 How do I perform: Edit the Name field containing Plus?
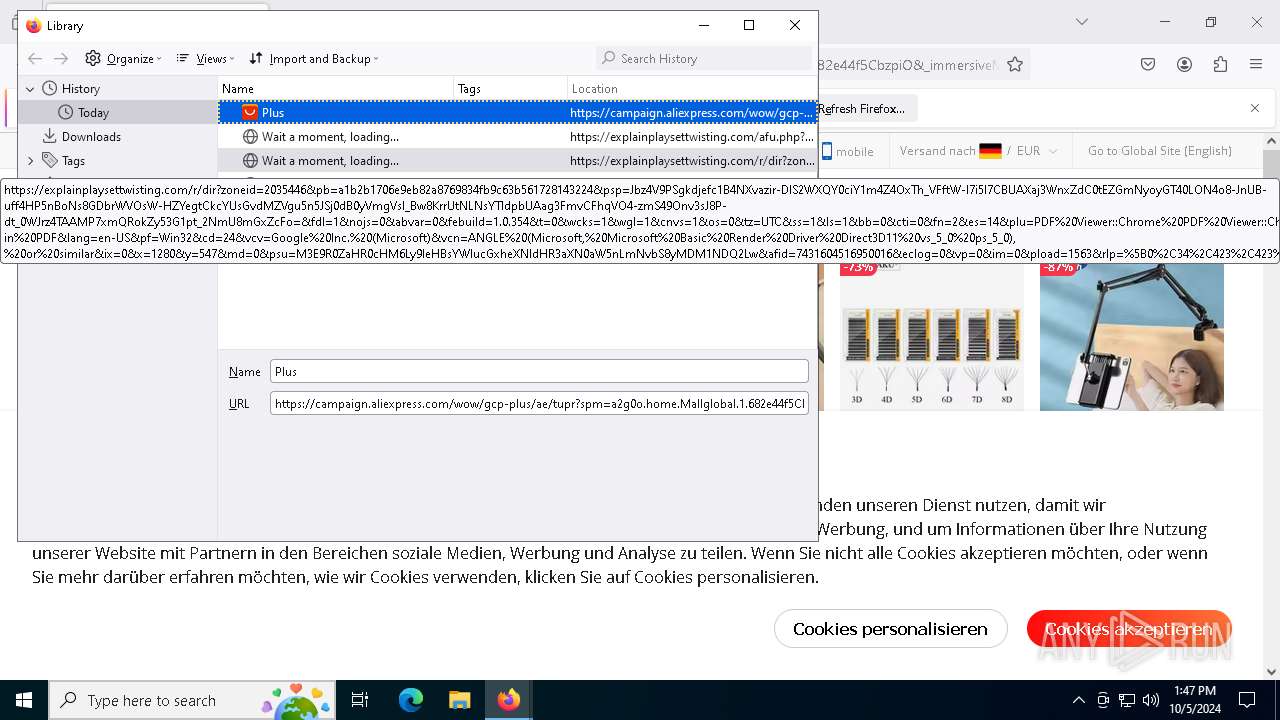point(539,371)
